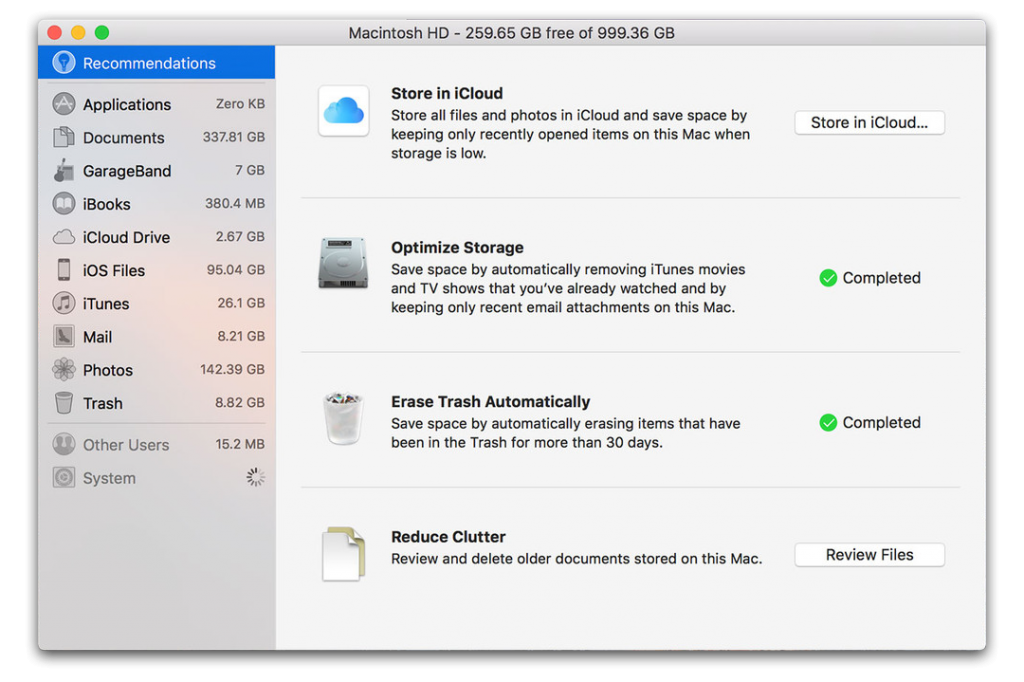This screenshot has height=682, width=1024.
Task: Click the System gear icon
Action: coord(63,478)
